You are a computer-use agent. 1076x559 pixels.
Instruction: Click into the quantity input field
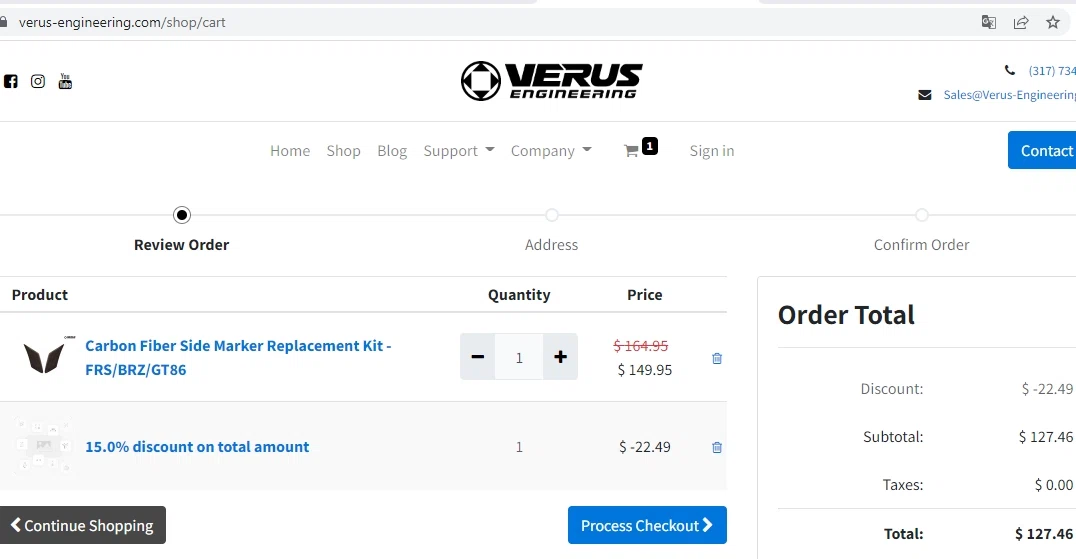click(x=519, y=357)
